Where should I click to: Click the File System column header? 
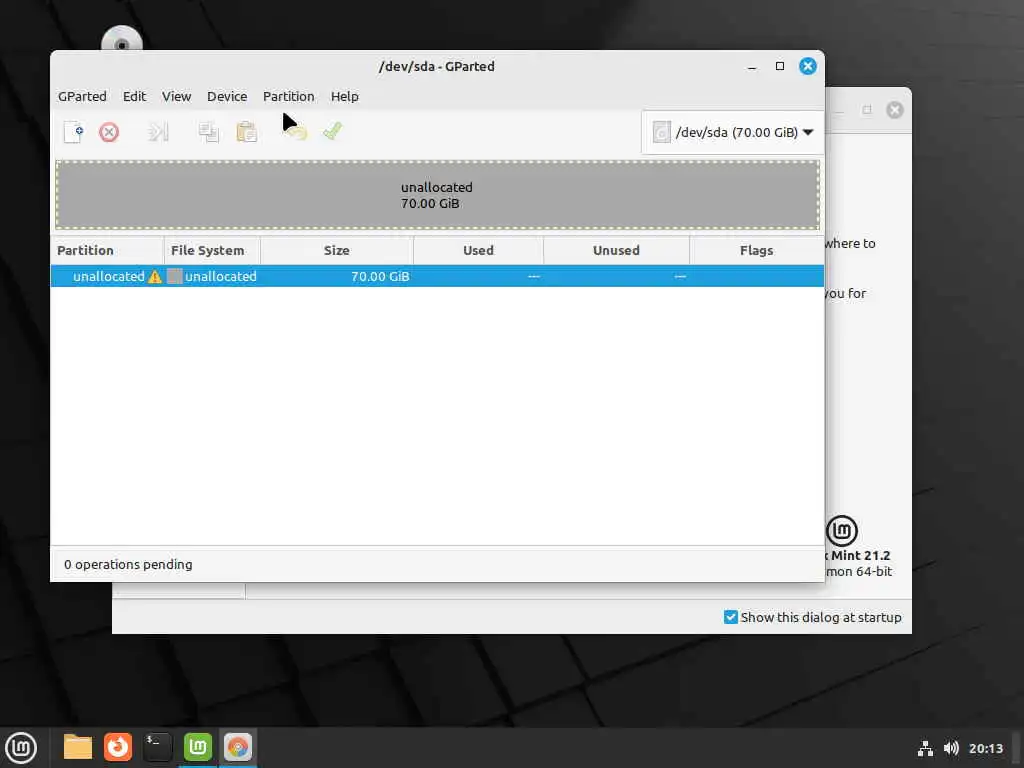[x=212, y=251]
